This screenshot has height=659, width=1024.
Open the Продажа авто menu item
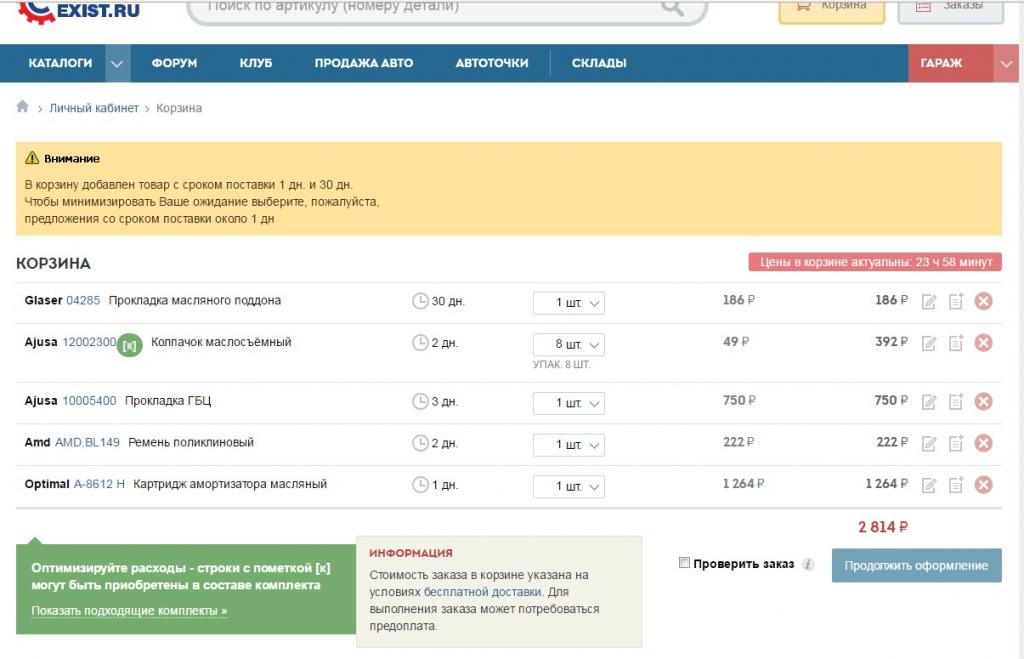(364, 63)
